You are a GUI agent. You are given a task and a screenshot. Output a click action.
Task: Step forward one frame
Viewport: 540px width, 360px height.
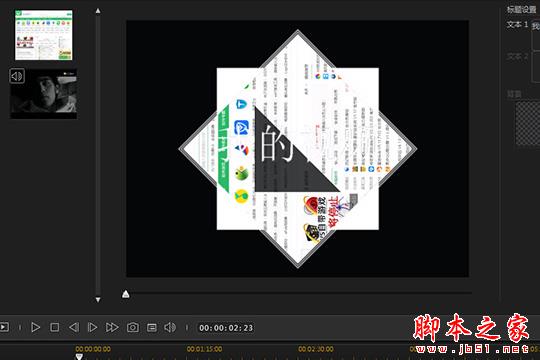[92, 327]
